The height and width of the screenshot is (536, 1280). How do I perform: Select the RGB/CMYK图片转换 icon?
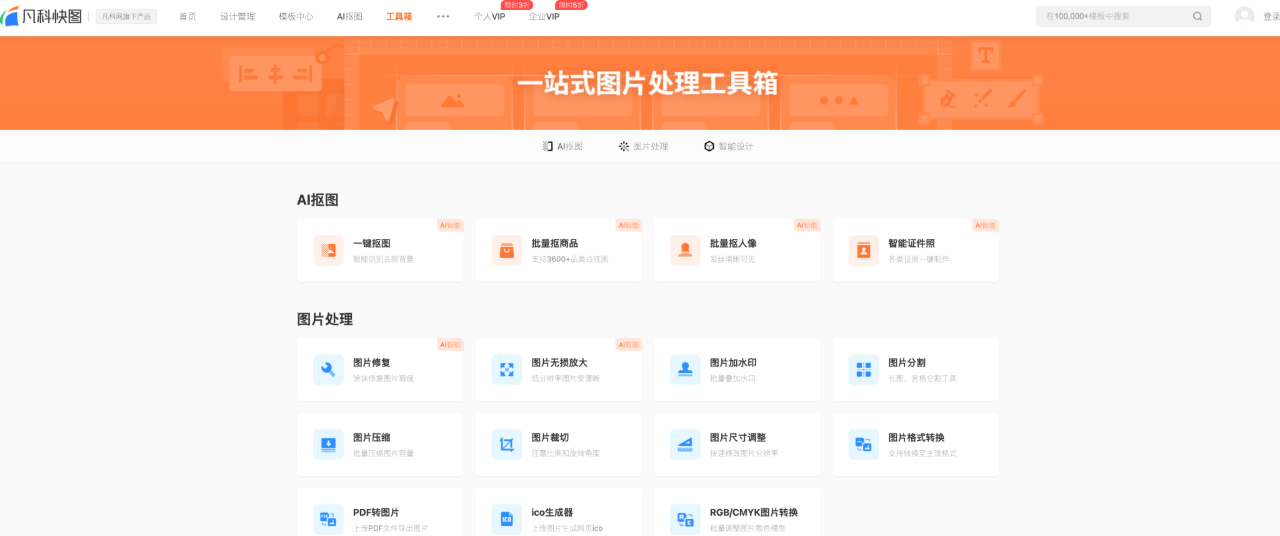click(x=685, y=519)
